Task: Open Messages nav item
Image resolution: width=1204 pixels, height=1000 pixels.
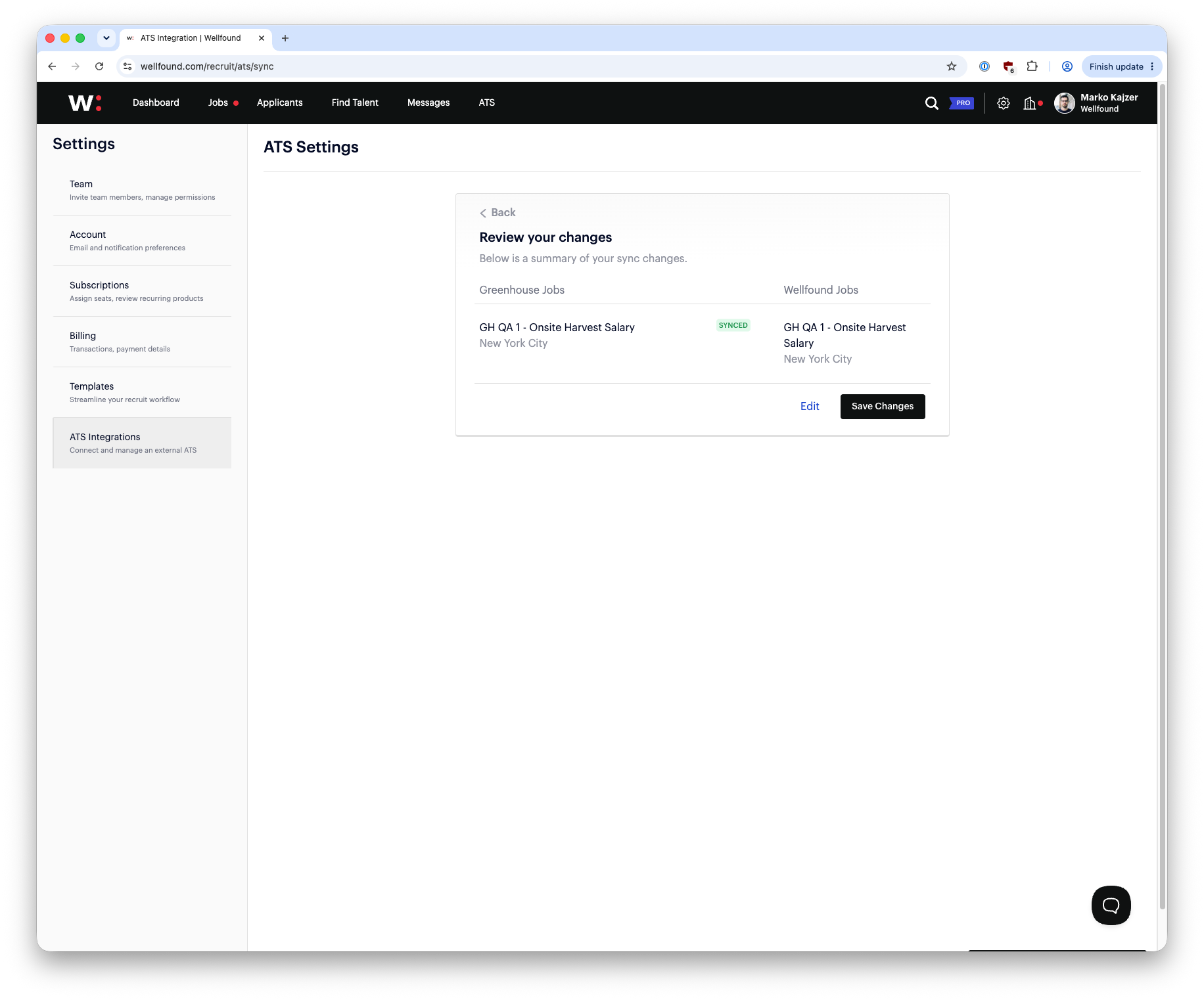Action: pos(428,103)
